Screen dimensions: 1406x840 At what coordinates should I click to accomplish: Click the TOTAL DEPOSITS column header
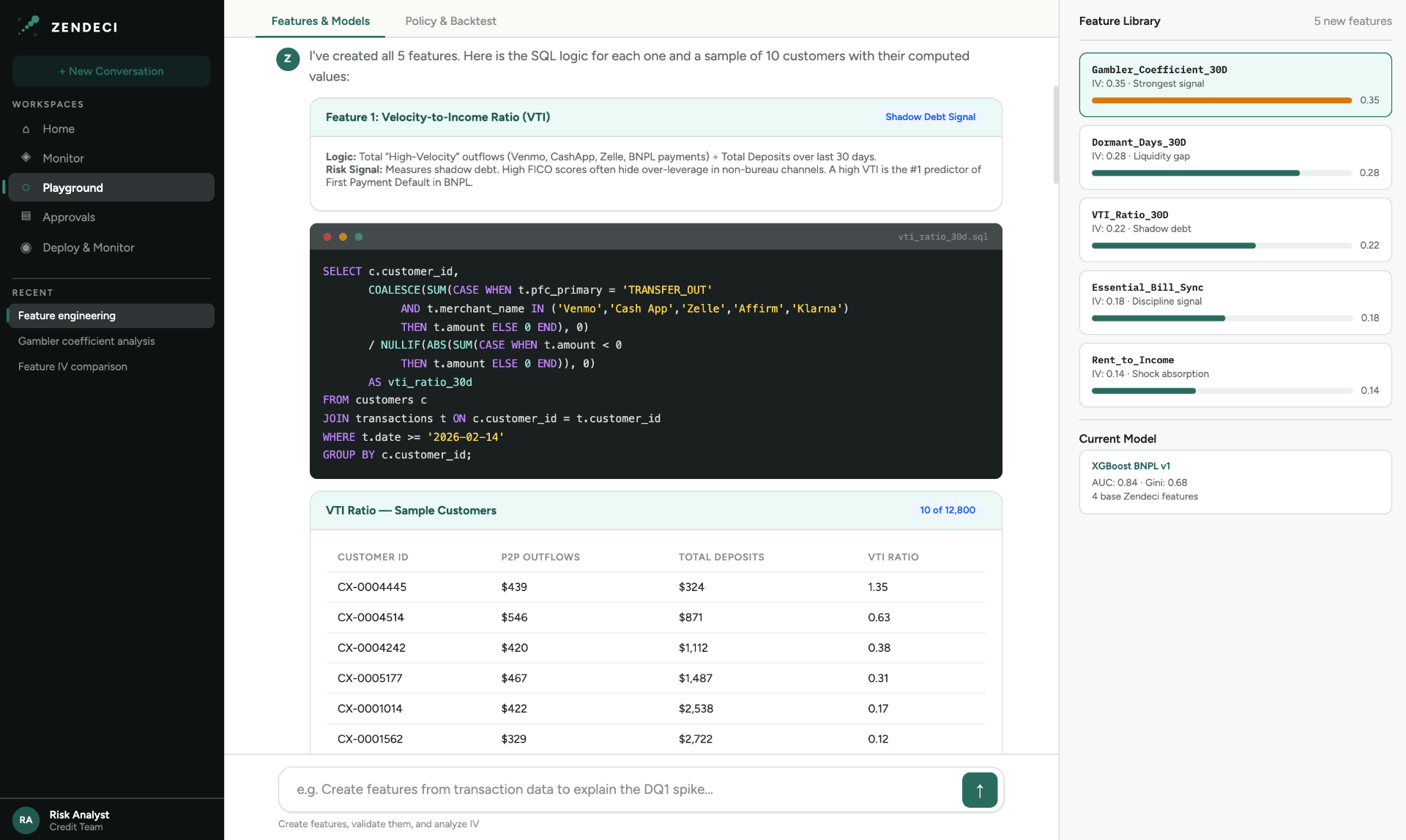tap(721, 557)
